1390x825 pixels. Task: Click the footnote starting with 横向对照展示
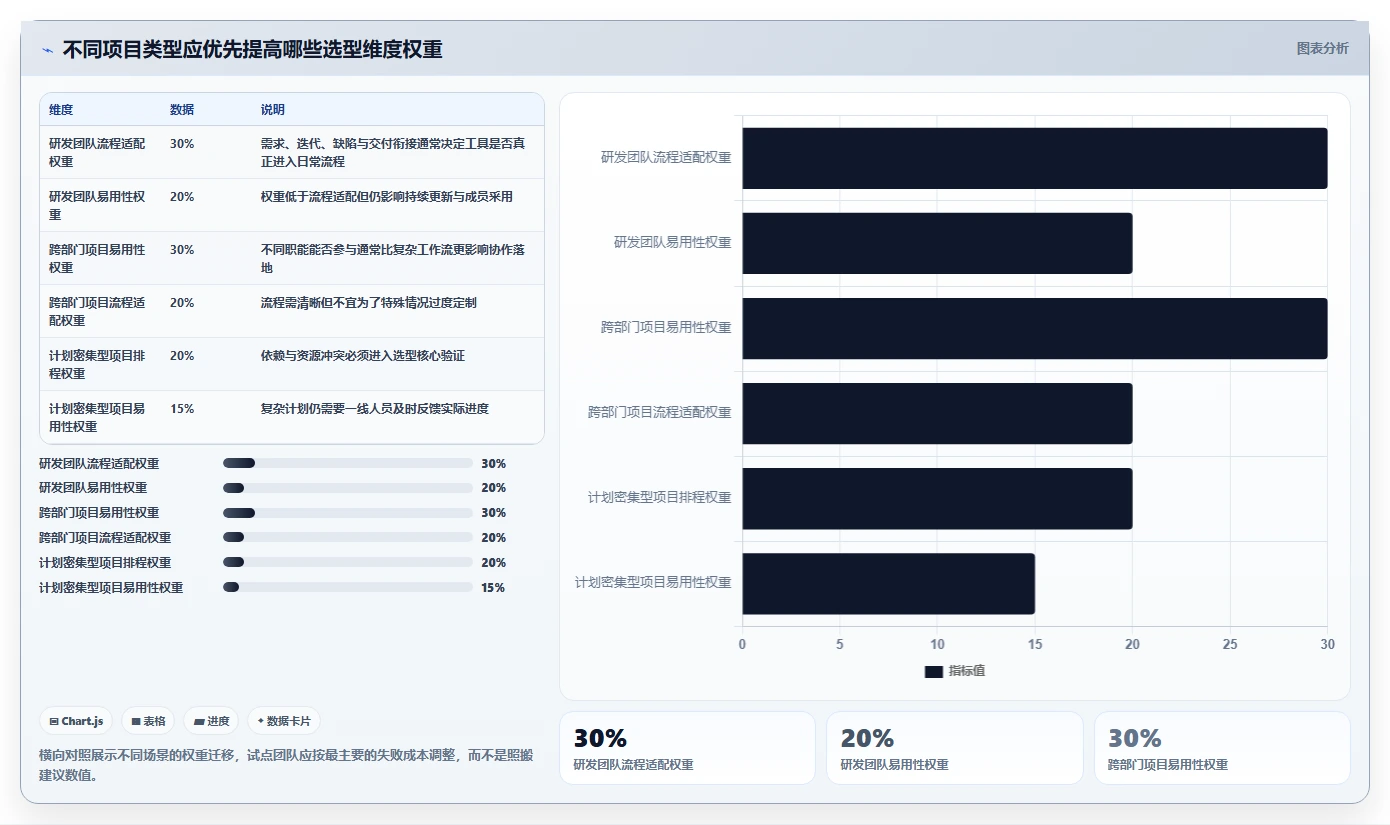(x=286, y=766)
